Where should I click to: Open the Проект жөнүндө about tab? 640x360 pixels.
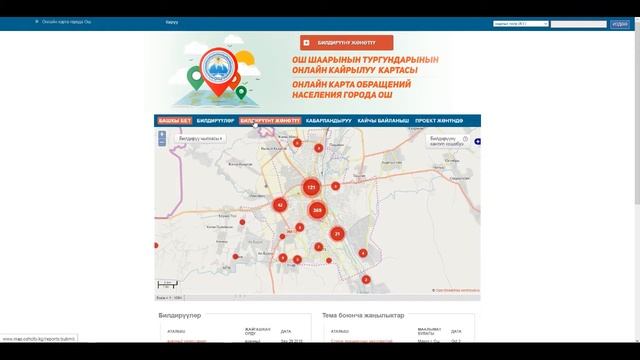pyautogui.click(x=439, y=121)
